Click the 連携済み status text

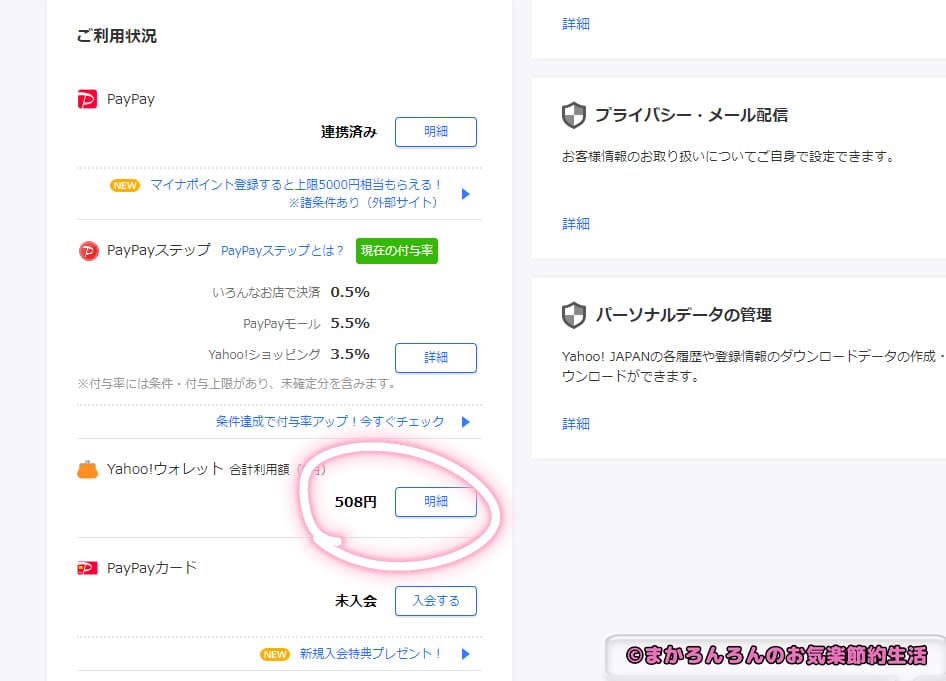(x=349, y=132)
